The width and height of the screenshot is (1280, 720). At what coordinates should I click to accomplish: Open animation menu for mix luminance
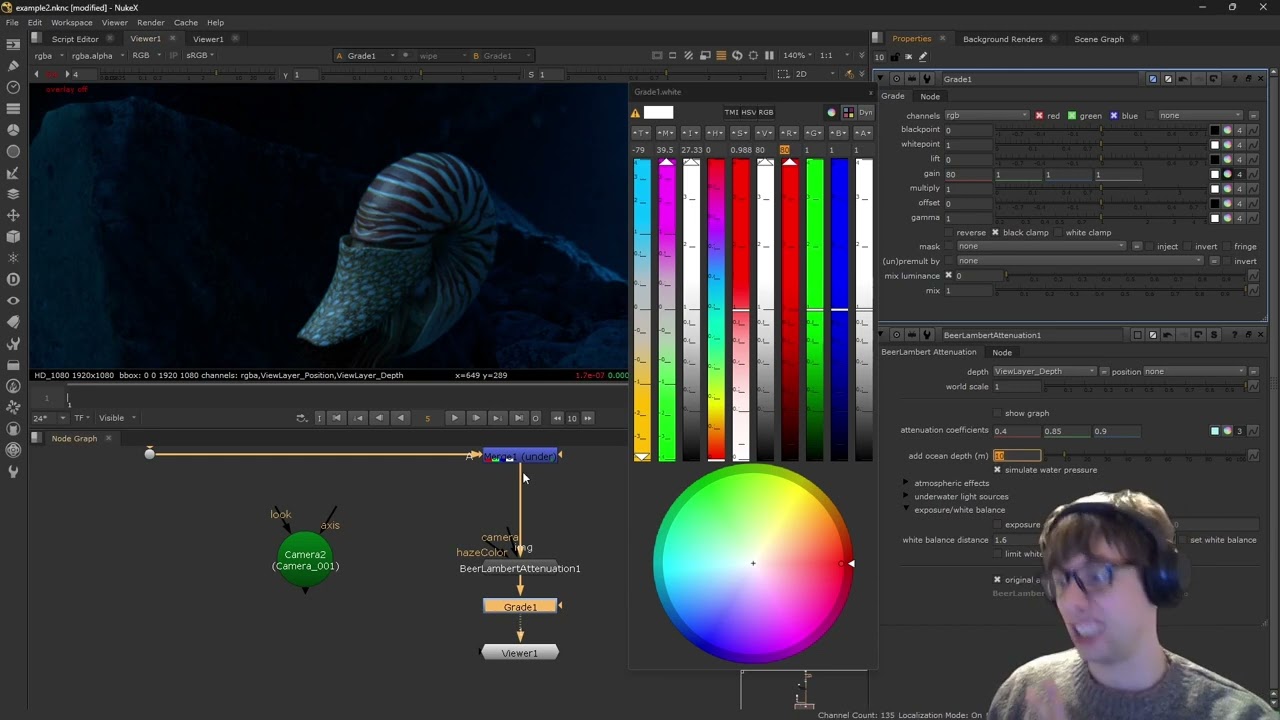click(1252, 276)
